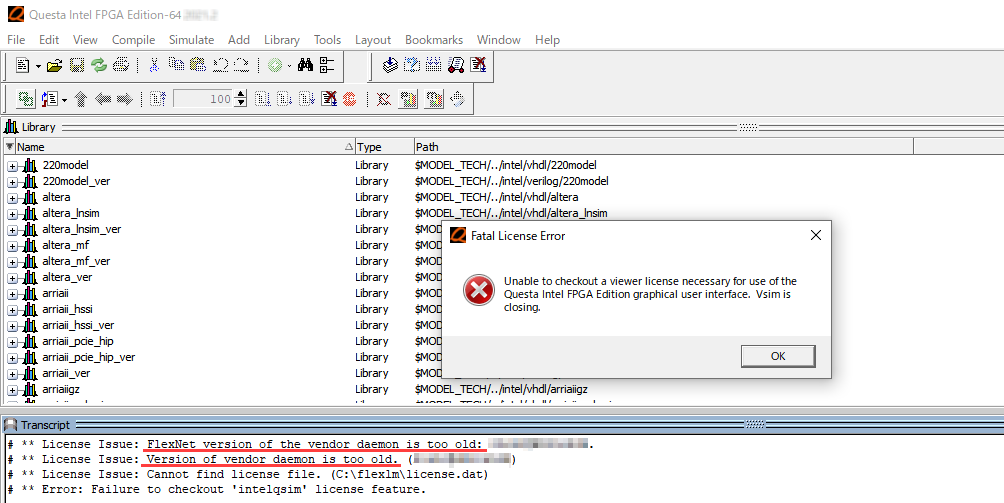
Task: Click OK in Fatal License Error dialog
Action: [x=778, y=356]
